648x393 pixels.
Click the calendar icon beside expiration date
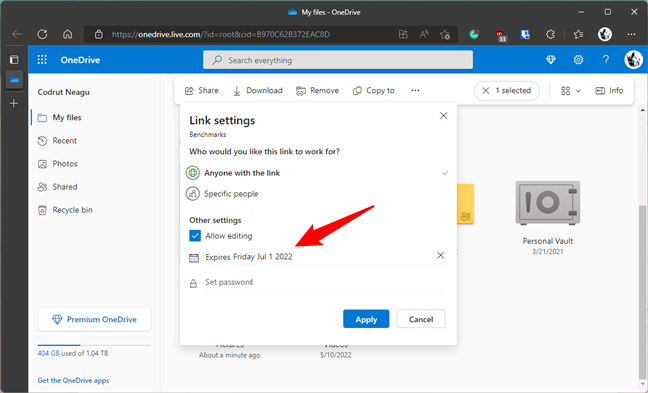[x=194, y=258]
